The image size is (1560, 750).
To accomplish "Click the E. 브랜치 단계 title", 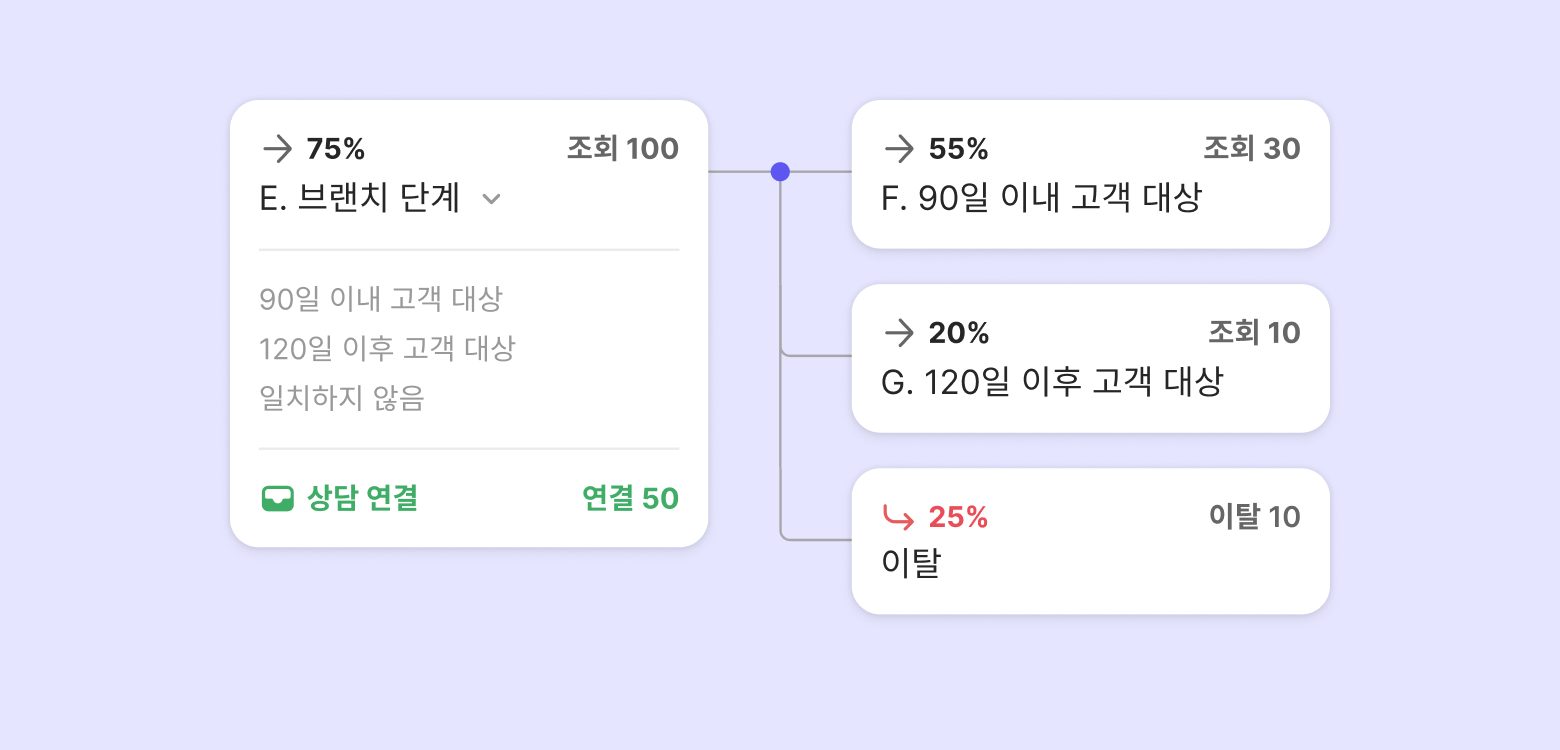I will pyautogui.click(x=360, y=198).
